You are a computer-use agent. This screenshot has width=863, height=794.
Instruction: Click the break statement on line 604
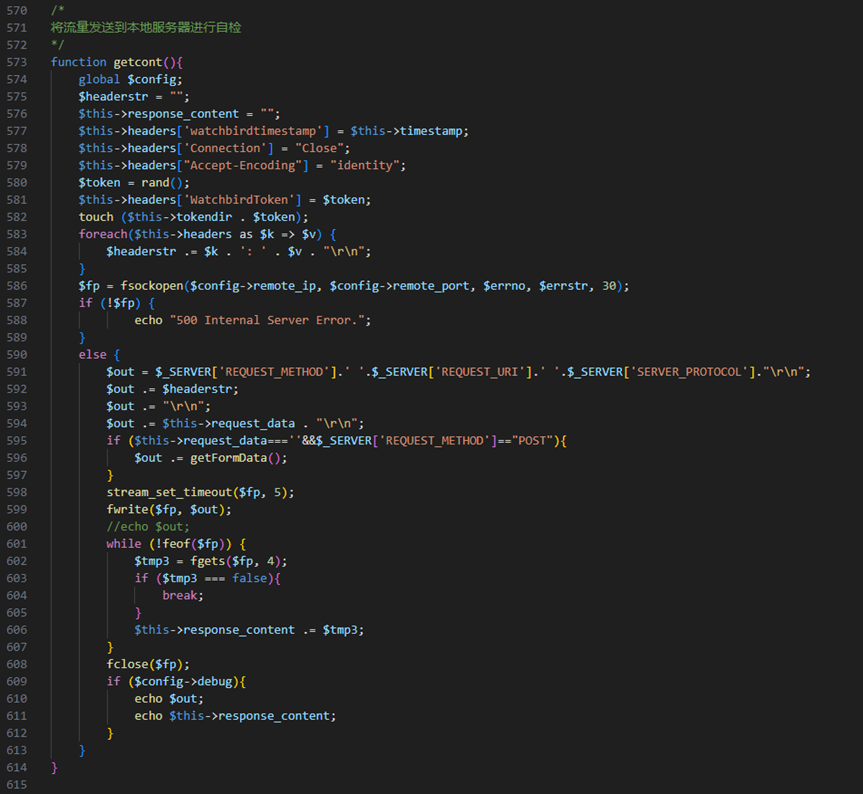[183, 595]
